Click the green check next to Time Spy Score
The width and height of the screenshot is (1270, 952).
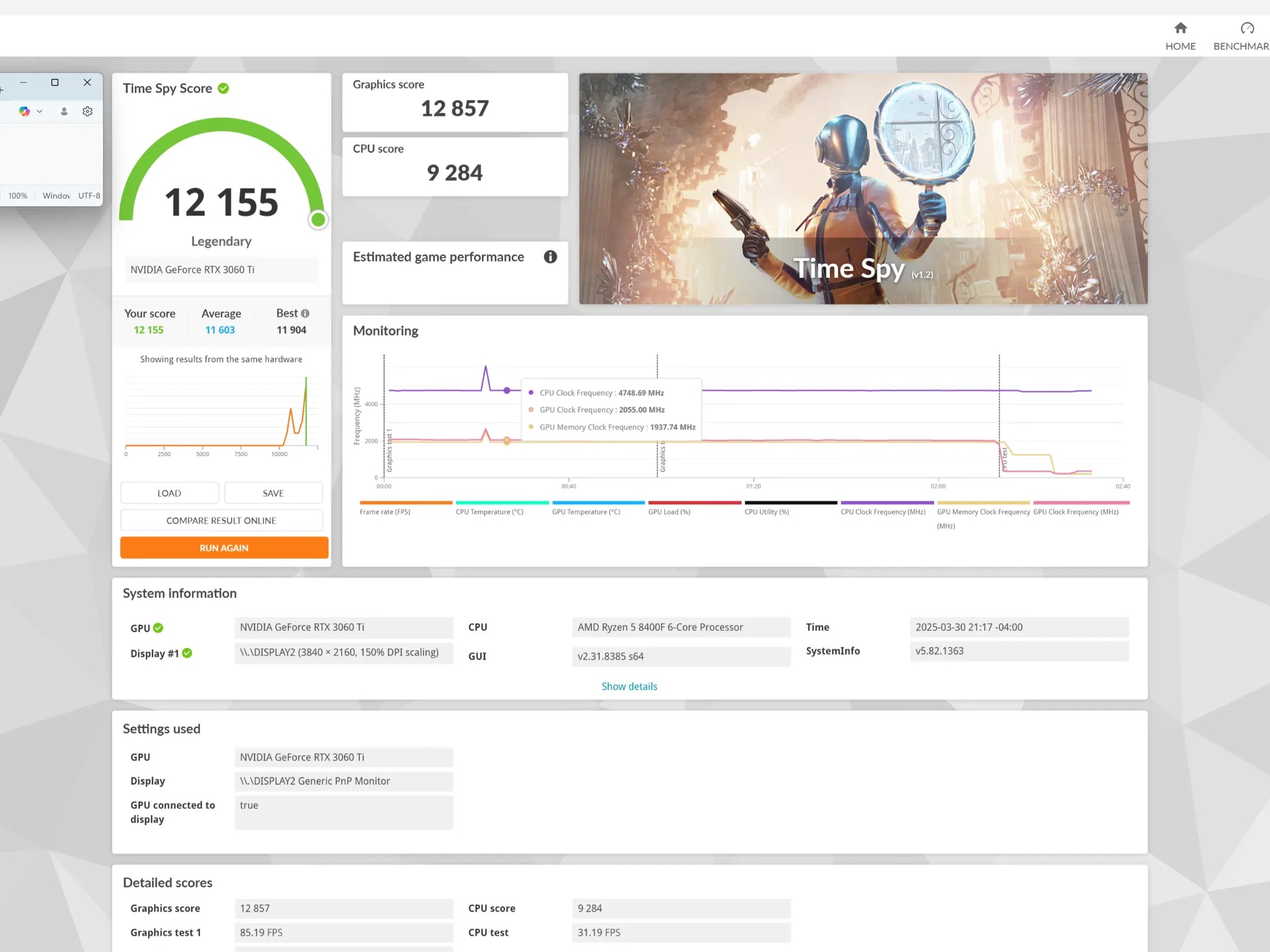pos(223,89)
